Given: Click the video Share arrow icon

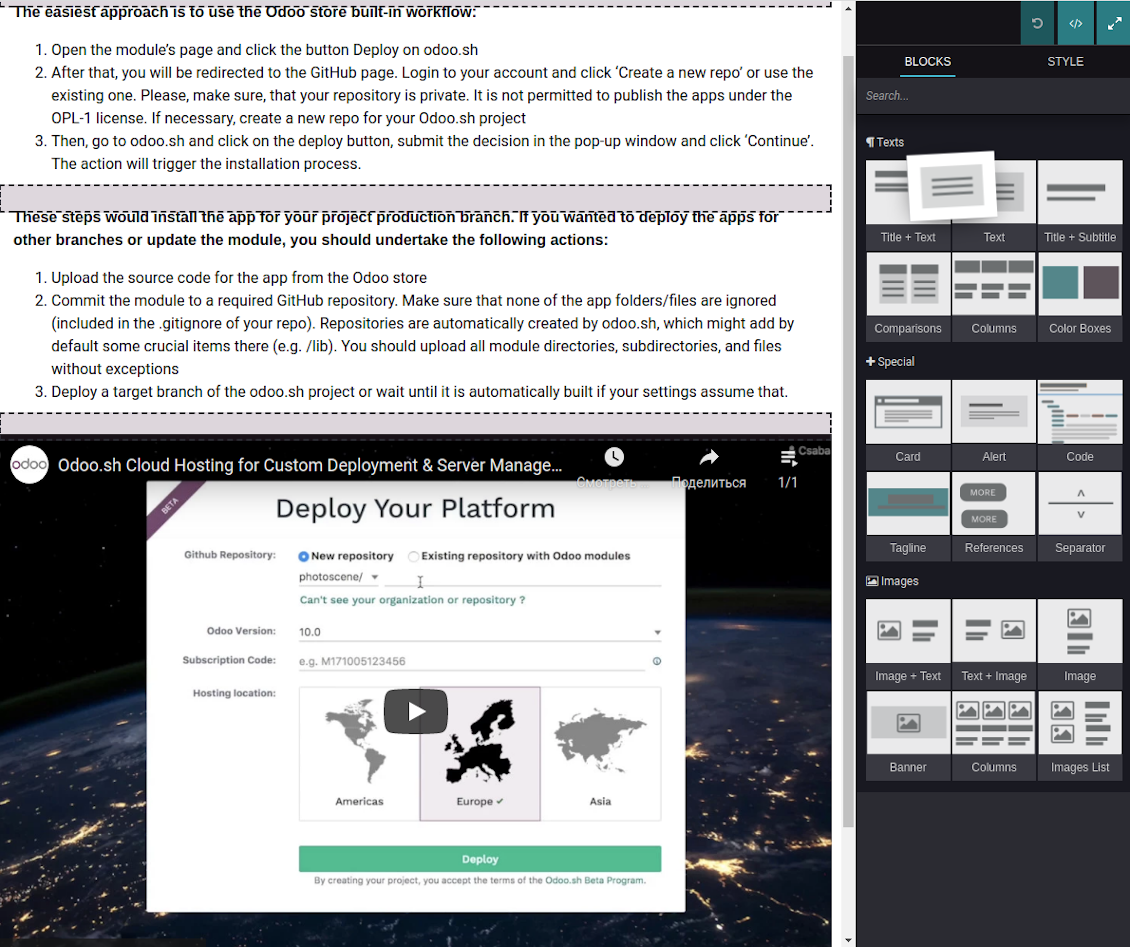Looking at the screenshot, I should (709, 457).
